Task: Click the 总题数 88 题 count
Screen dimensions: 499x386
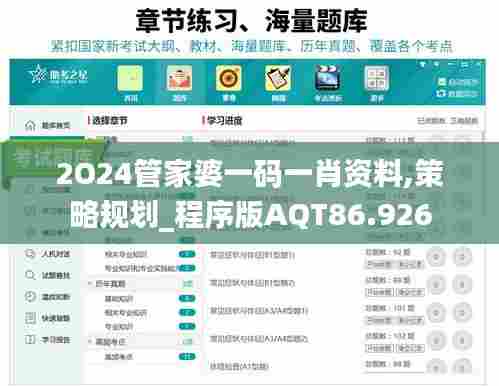Action: pyautogui.click(x=388, y=364)
